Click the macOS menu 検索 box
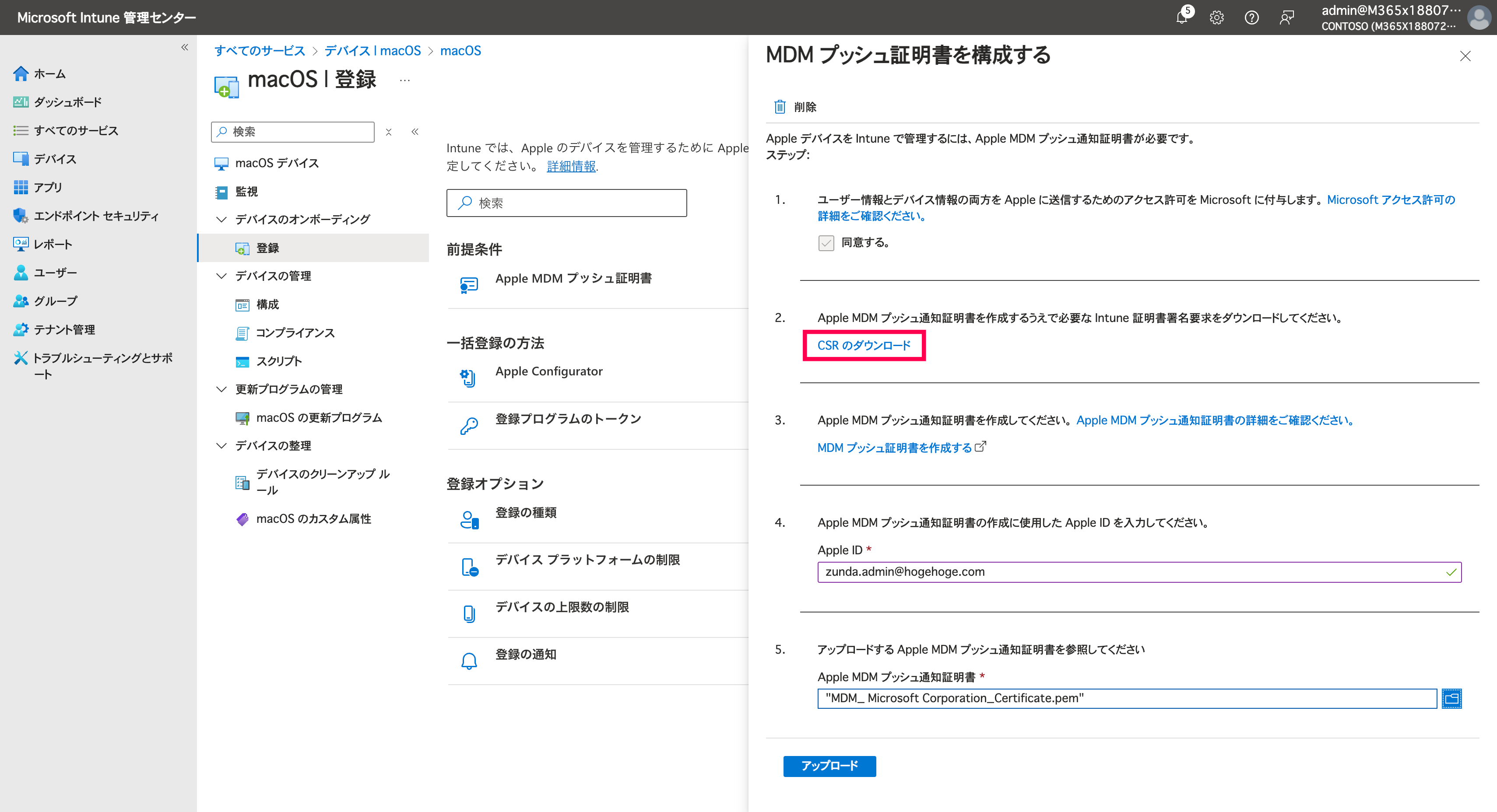1497x812 pixels. click(293, 132)
